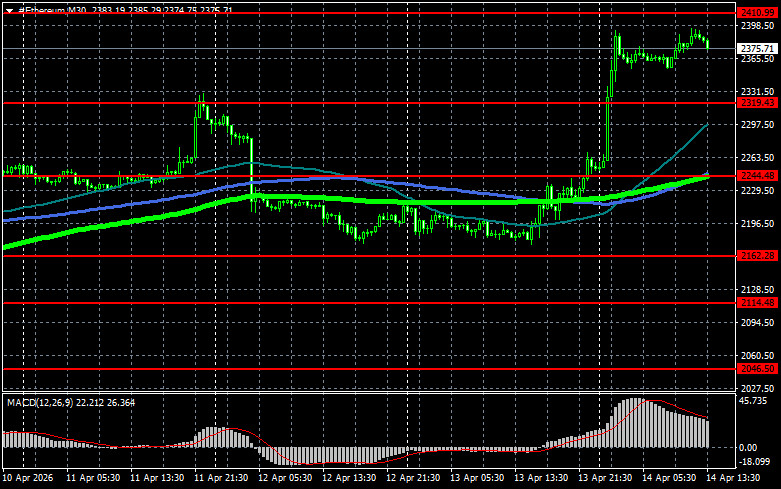Click the 10 Apr 2026 time label

[x=27, y=478]
